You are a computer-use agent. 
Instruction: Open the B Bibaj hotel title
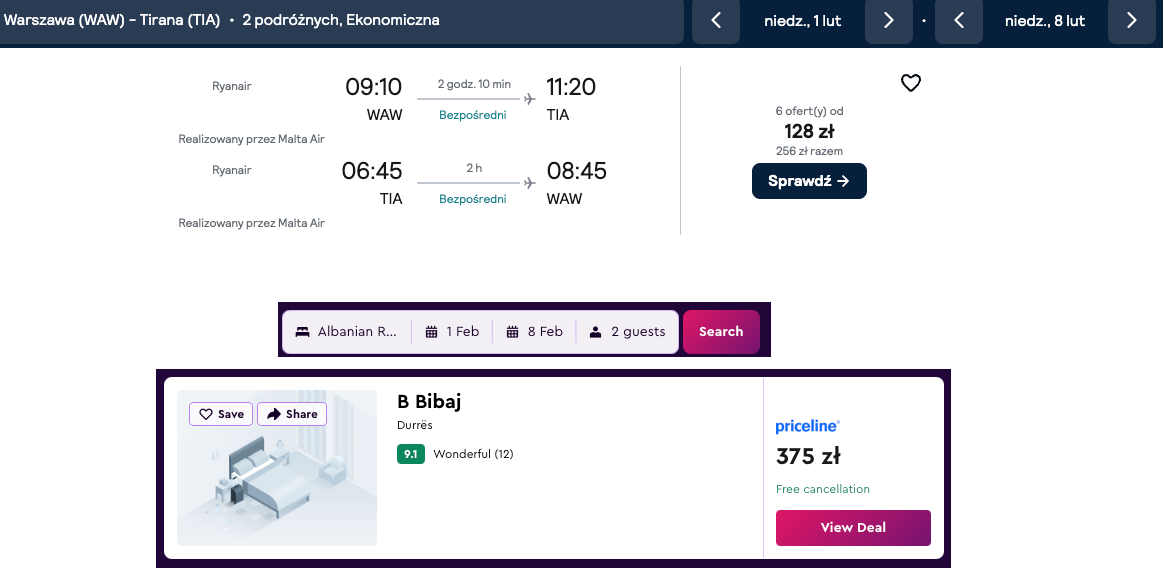pyautogui.click(x=429, y=402)
